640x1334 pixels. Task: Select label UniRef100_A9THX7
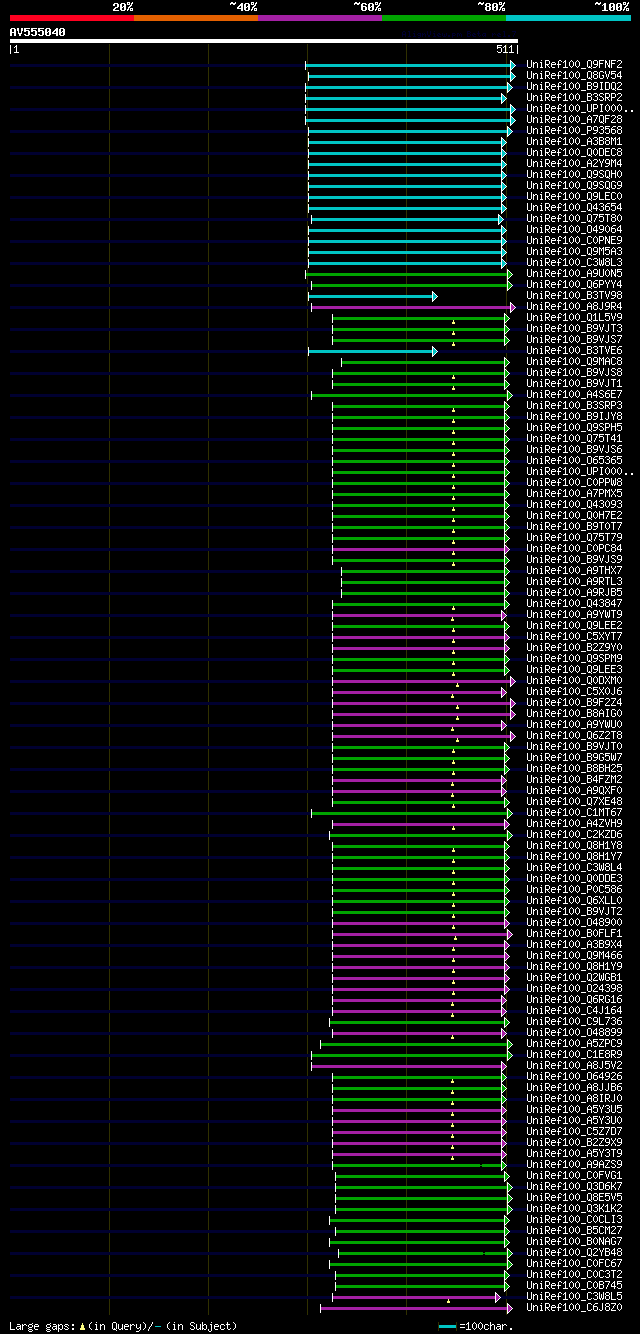[x=575, y=570]
